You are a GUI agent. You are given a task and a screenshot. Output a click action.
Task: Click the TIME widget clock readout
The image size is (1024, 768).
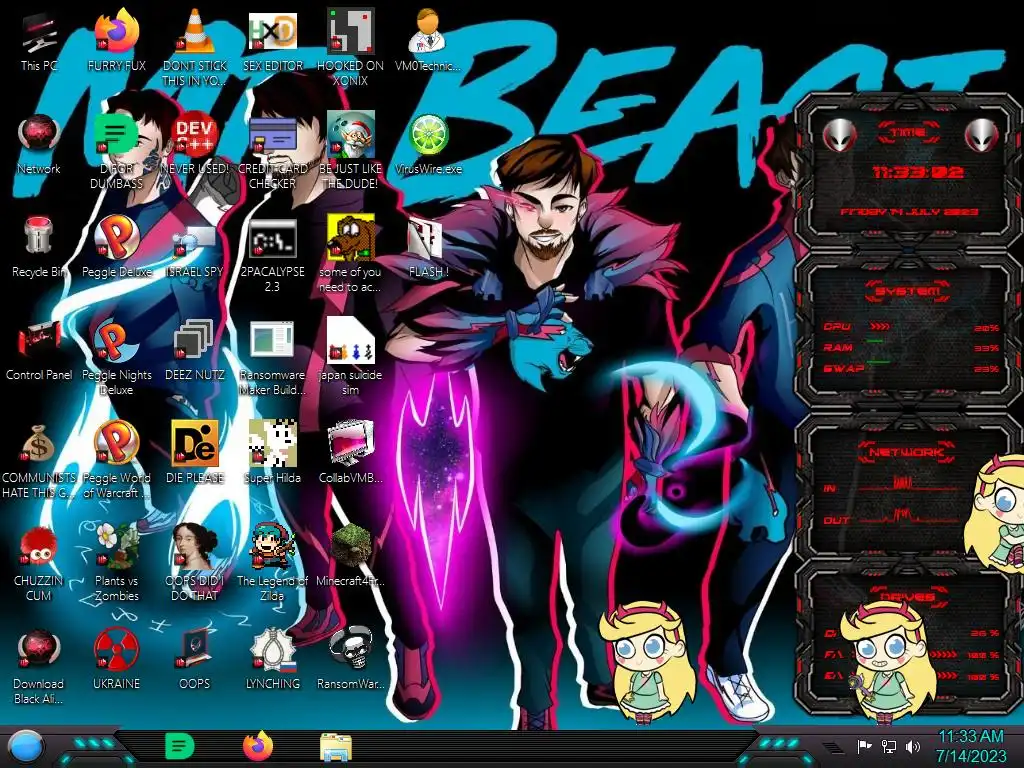click(x=918, y=172)
